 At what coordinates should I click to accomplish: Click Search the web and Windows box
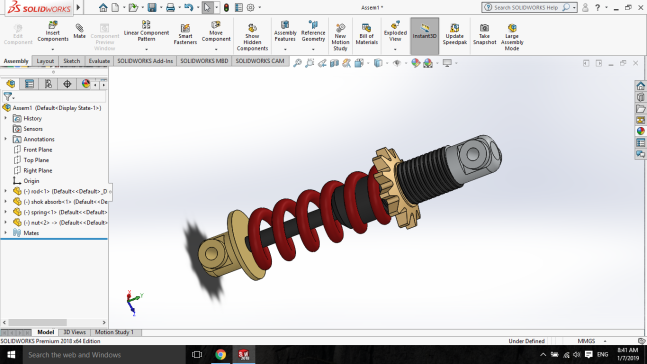(104, 355)
